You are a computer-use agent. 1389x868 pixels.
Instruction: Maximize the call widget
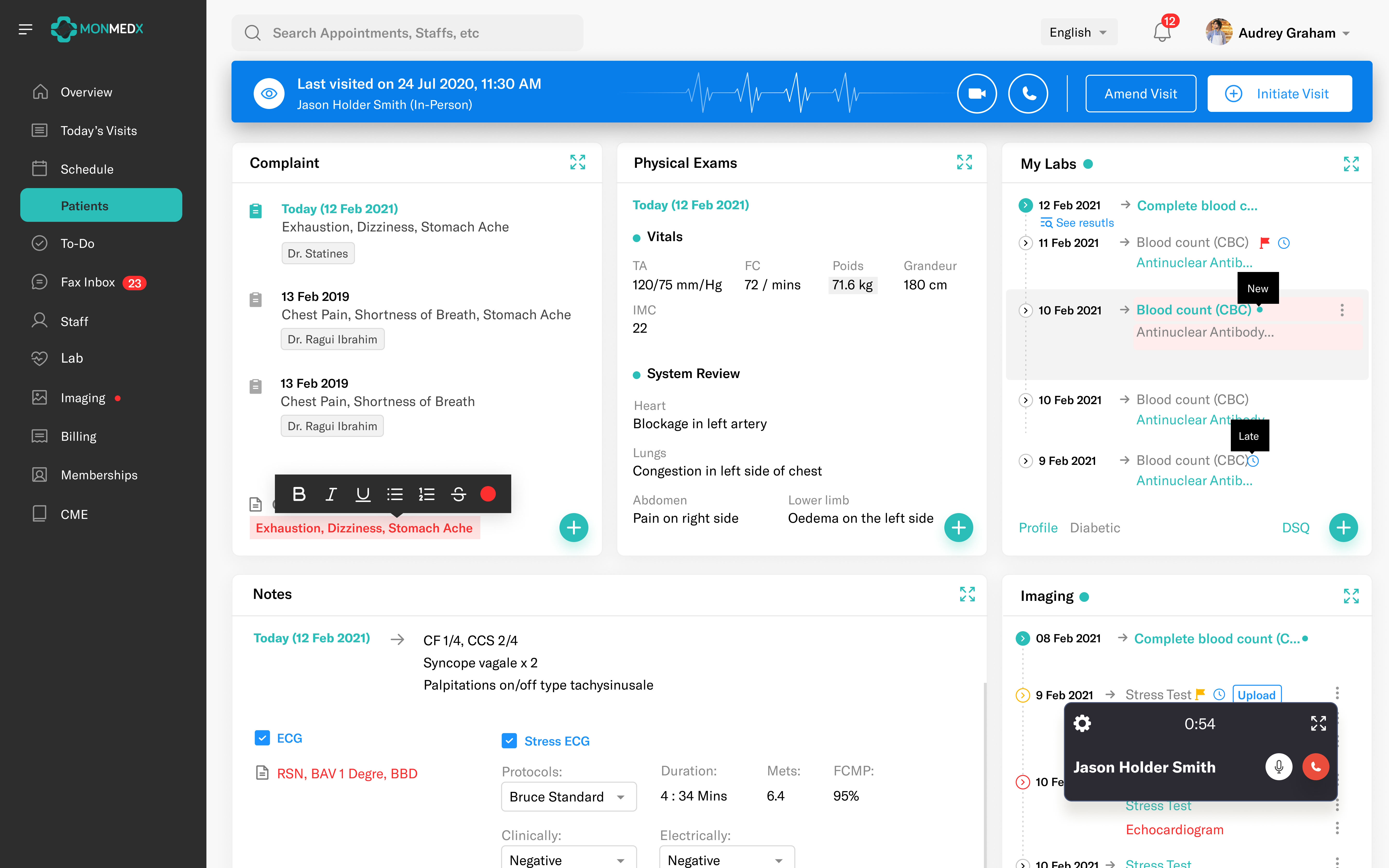pyautogui.click(x=1318, y=723)
